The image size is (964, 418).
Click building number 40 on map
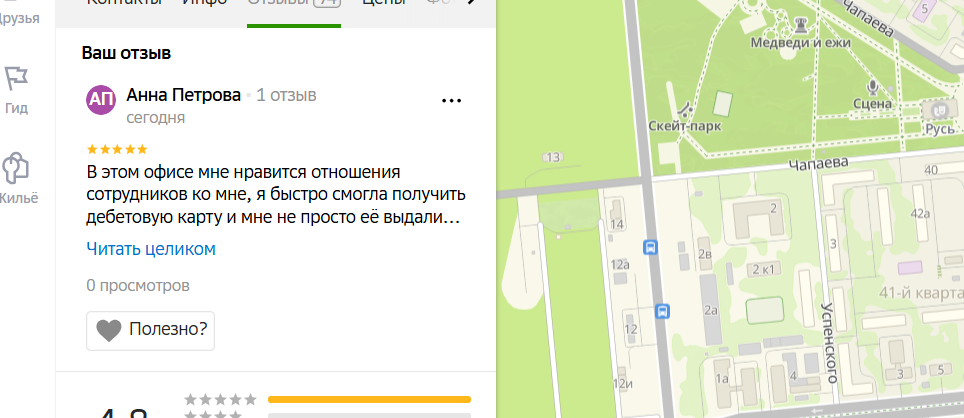coord(931,170)
